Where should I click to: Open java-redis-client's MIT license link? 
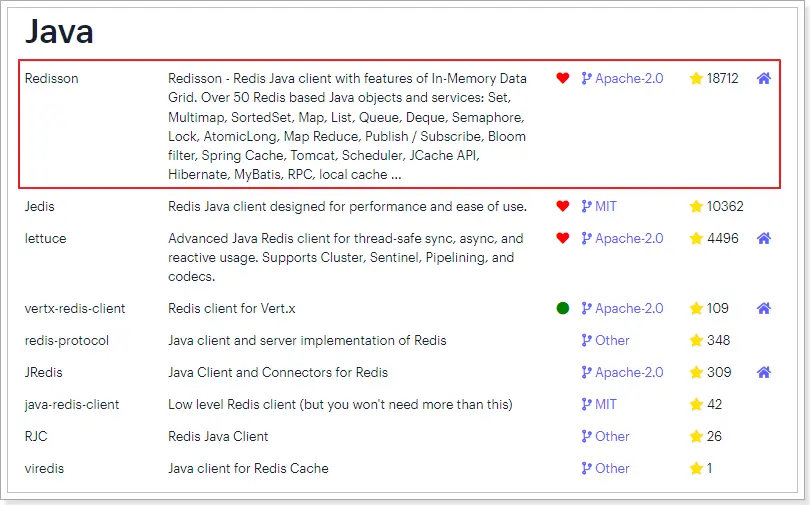[599, 404]
